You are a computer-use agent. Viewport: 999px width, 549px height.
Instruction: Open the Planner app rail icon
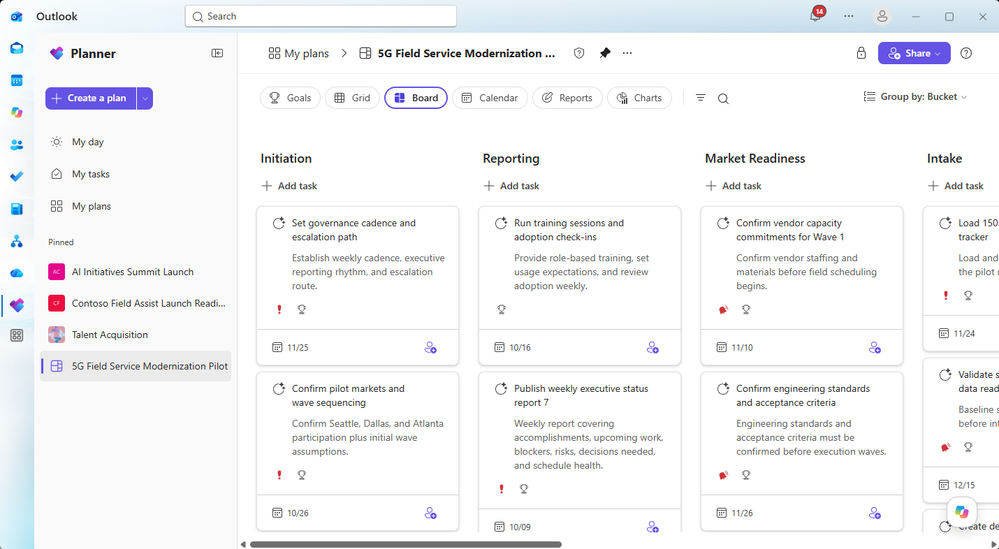click(x=17, y=305)
